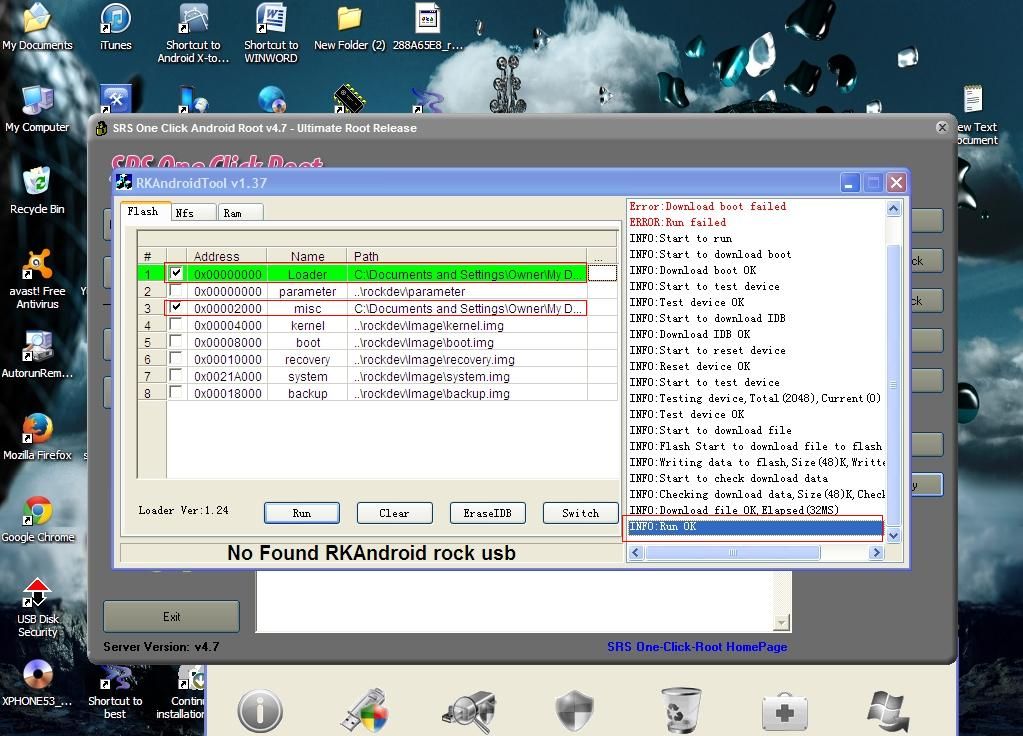Open the My Computer desktop icon
Screen dimensions: 1023x736
[37, 109]
